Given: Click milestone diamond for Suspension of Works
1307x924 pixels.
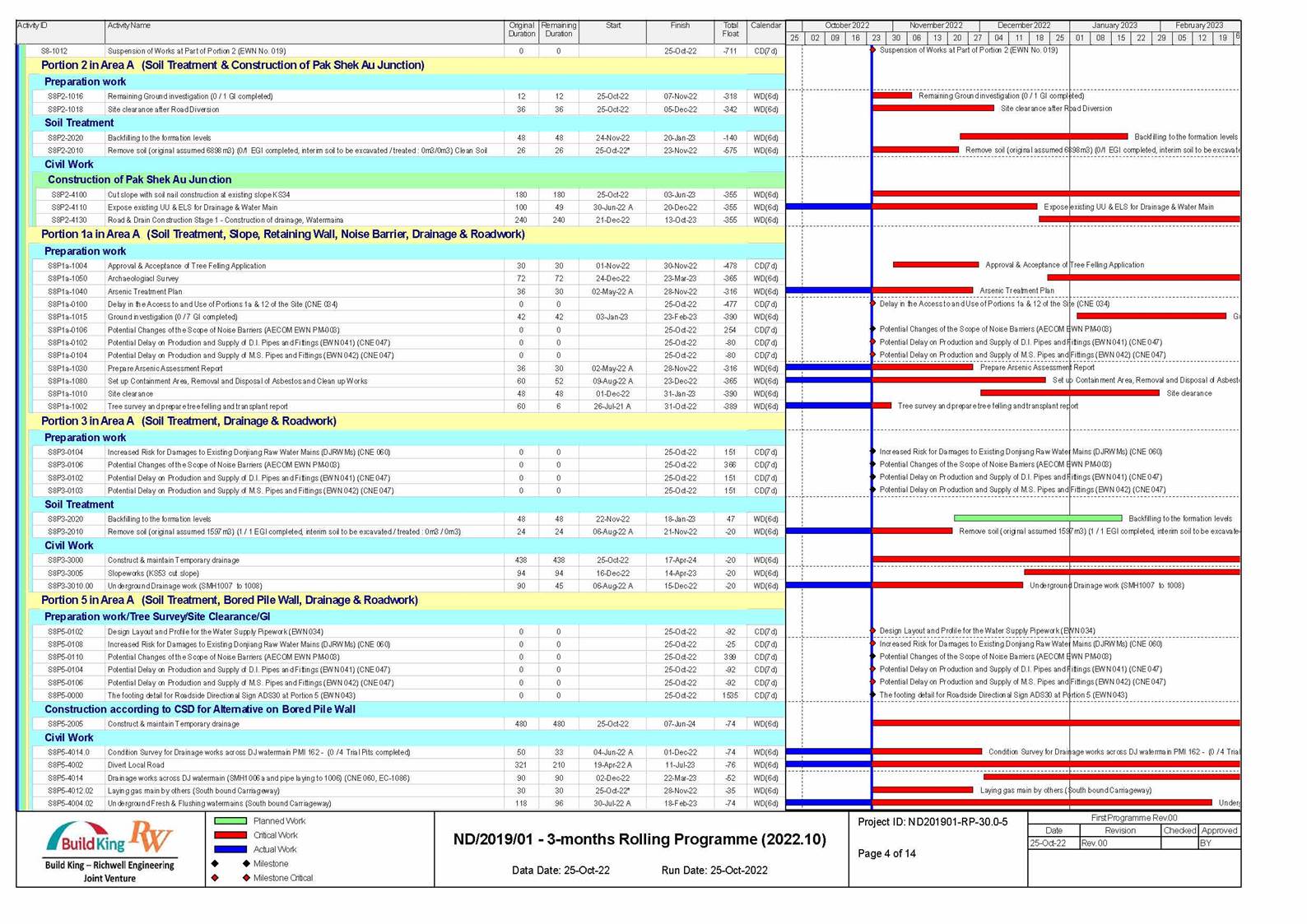Looking at the screenshot, I should [x=872, y=50].
